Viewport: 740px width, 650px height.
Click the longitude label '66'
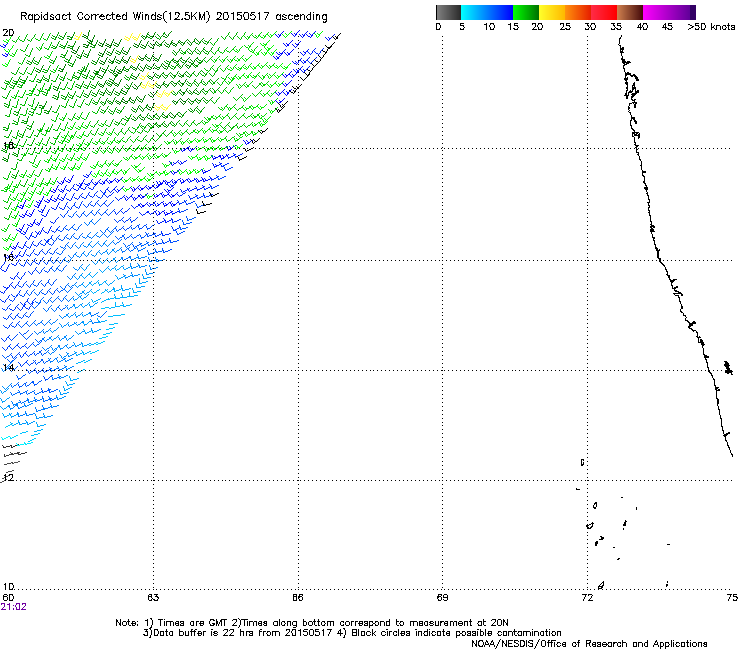pos(298,598)
